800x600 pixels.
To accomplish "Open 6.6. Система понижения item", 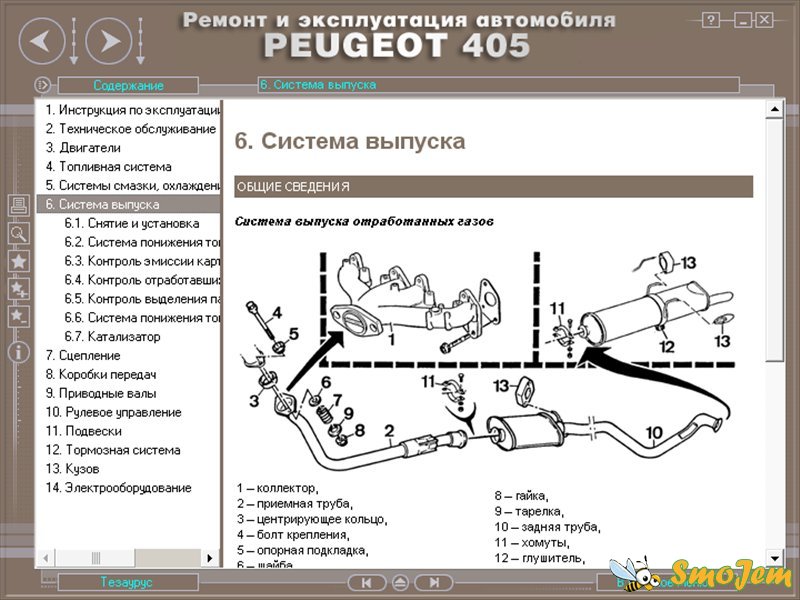I will click(x=142, y=317).
